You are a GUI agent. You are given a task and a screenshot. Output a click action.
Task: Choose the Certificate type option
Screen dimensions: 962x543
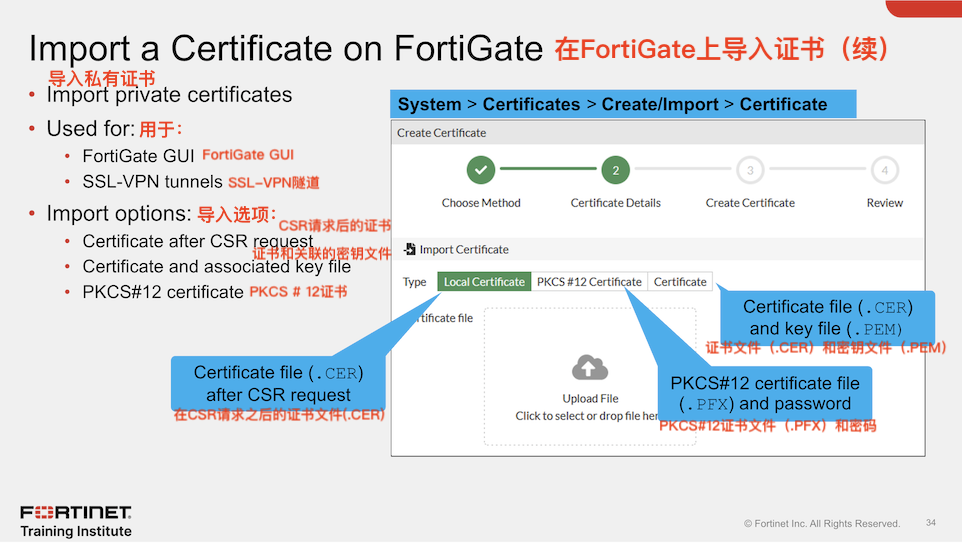pos(680,282)
